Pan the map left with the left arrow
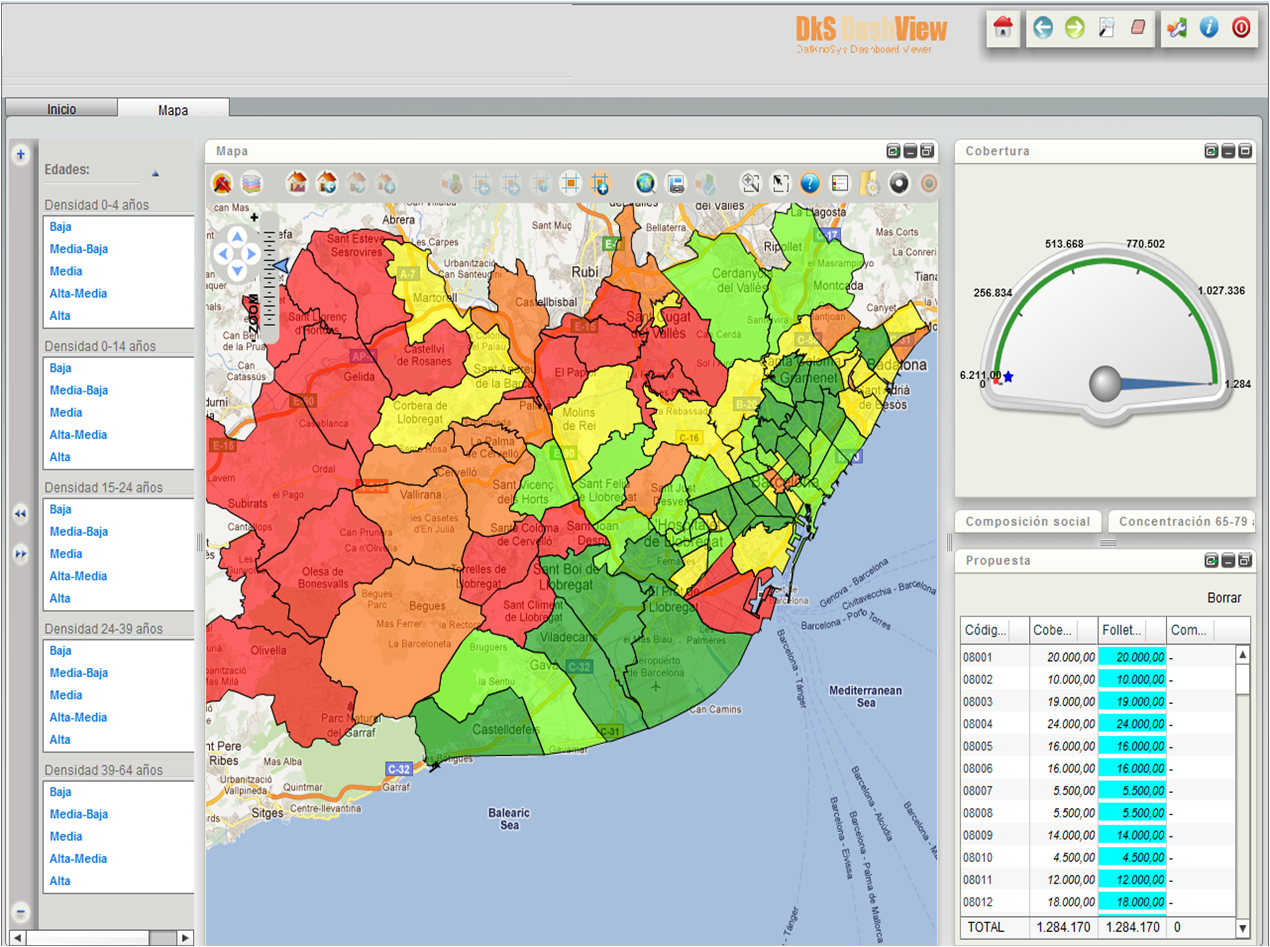The image size is (1270, 947). pos(221,254)
